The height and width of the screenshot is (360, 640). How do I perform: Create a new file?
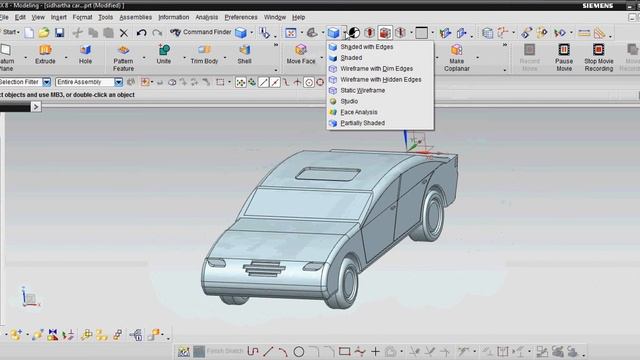[29, 33]
